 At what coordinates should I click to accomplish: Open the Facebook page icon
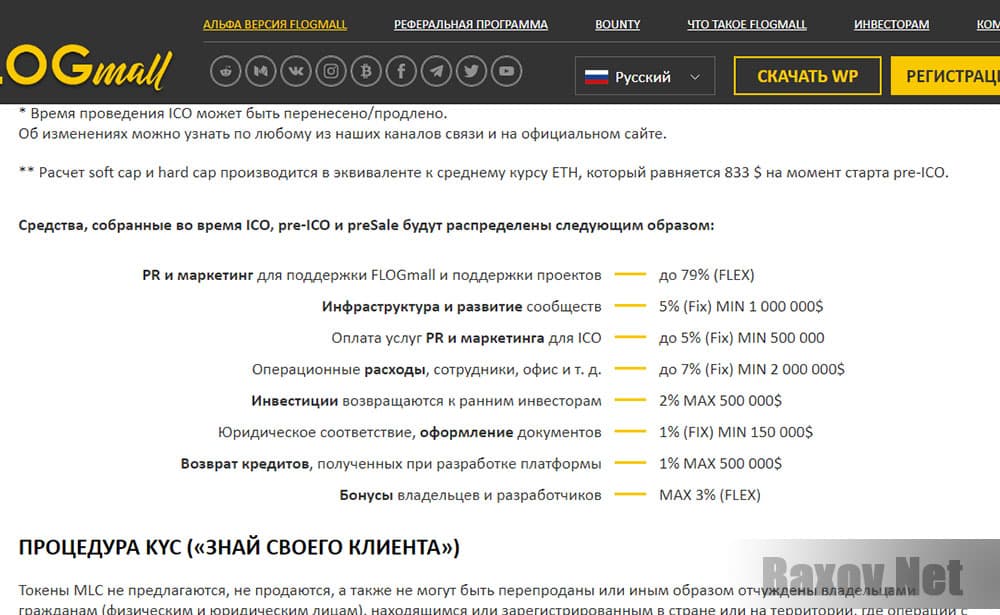pos(401,71)
